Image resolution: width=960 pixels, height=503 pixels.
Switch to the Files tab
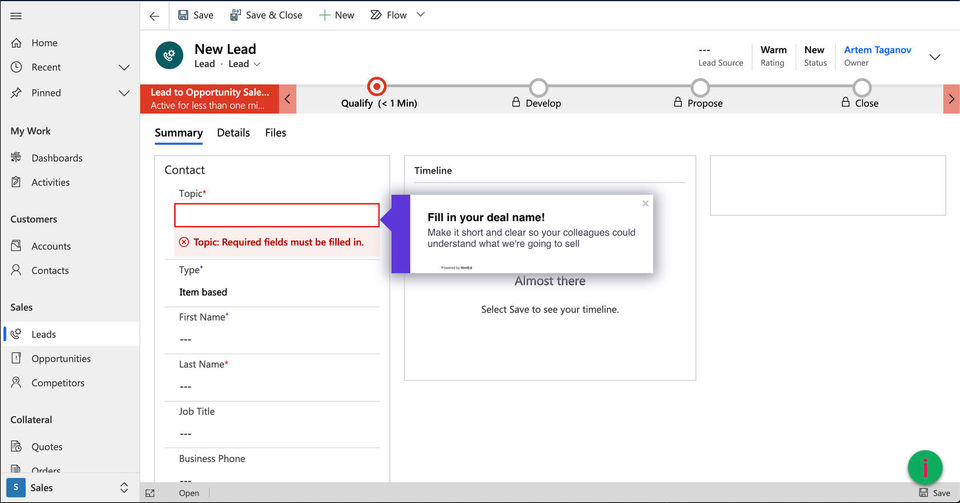[276, 133]
